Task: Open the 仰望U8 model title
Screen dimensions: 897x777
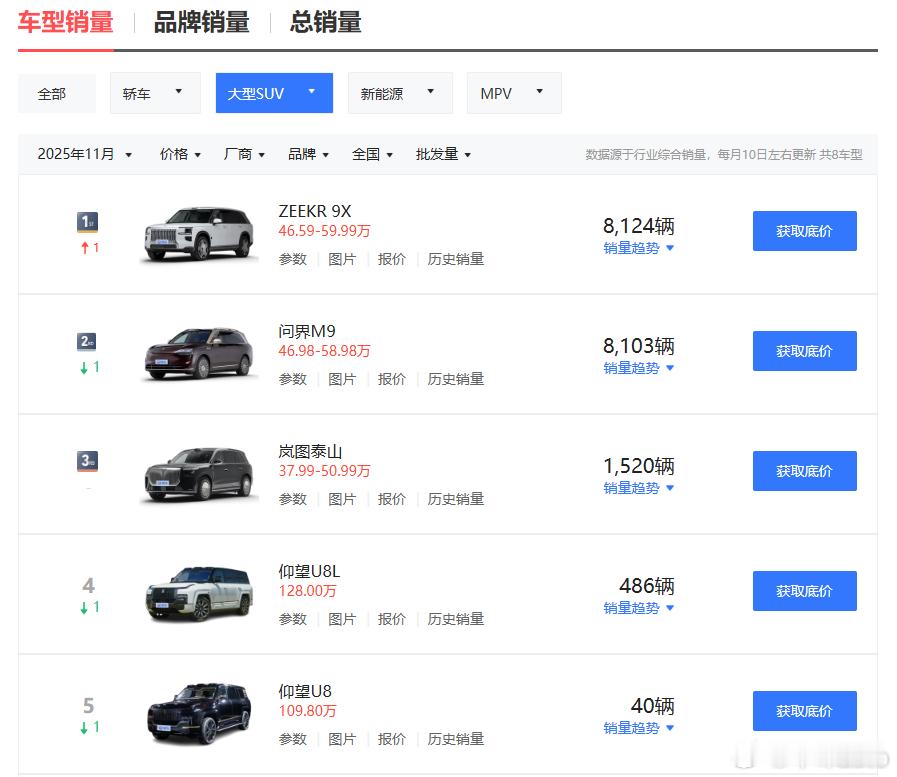Action: [305, 691]
